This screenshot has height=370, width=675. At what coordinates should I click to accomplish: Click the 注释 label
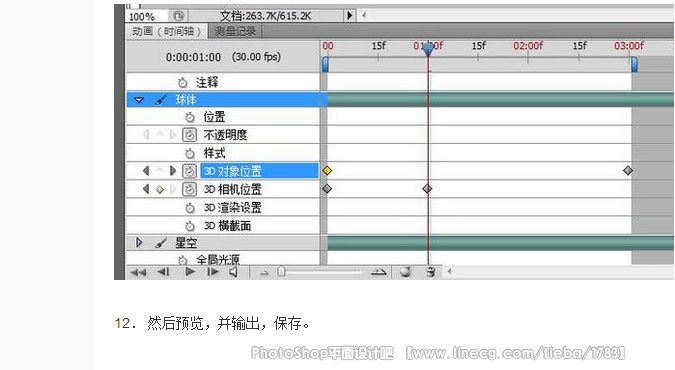[207, 82]
